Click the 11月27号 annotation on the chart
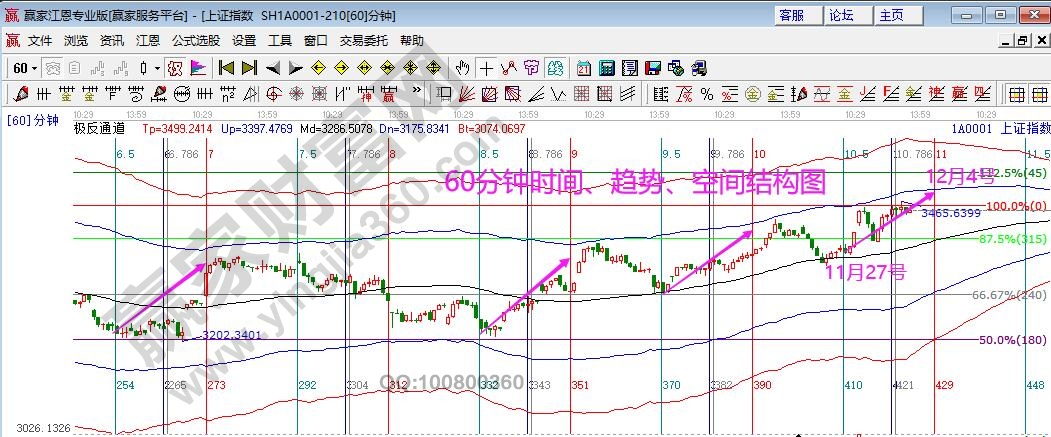Screen dimensions: 1051x437 point(865,270)
